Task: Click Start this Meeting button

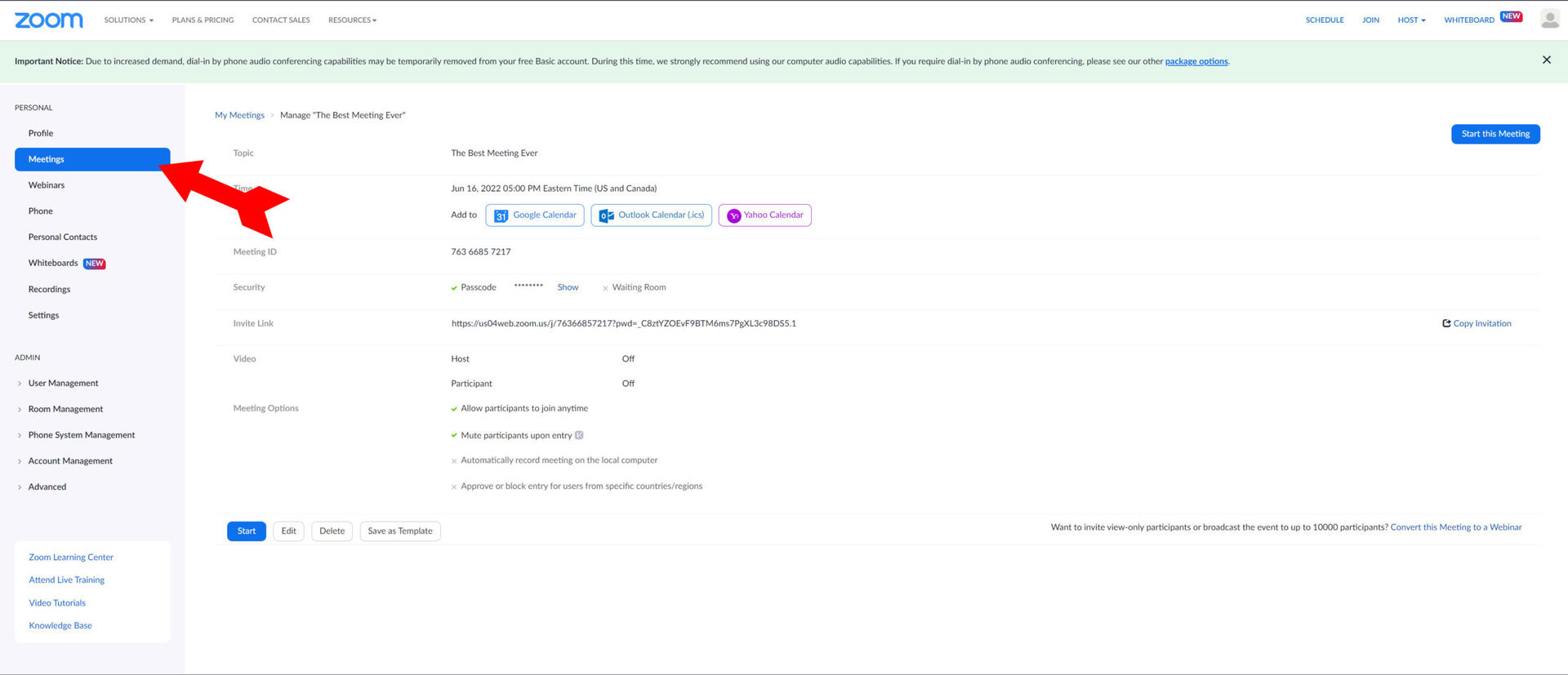Action: point(1495,134)
